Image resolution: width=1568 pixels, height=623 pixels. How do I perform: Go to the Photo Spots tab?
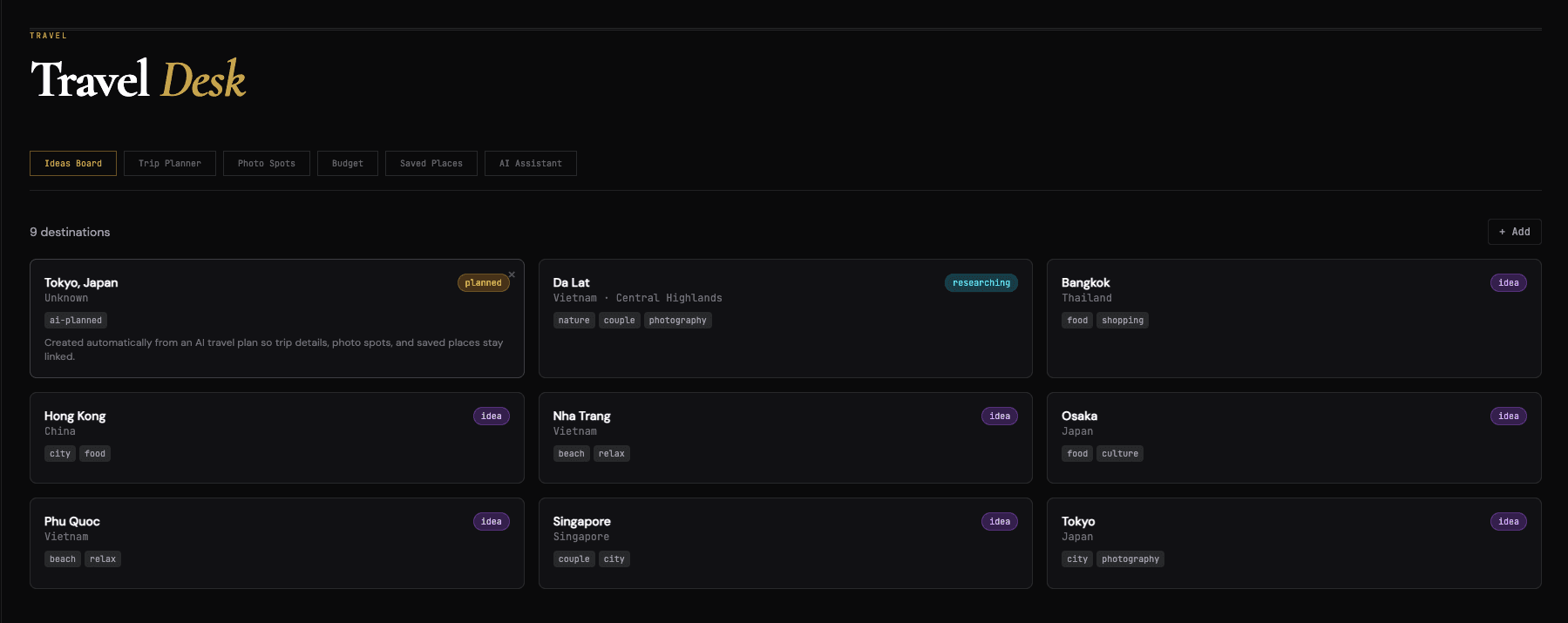coord(267,163)
